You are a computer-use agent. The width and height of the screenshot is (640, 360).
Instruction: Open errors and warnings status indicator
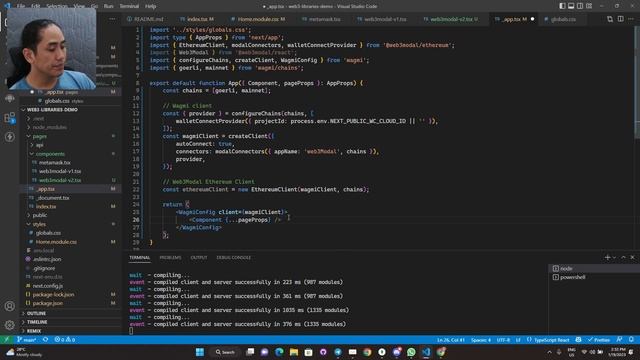[64, 340]
